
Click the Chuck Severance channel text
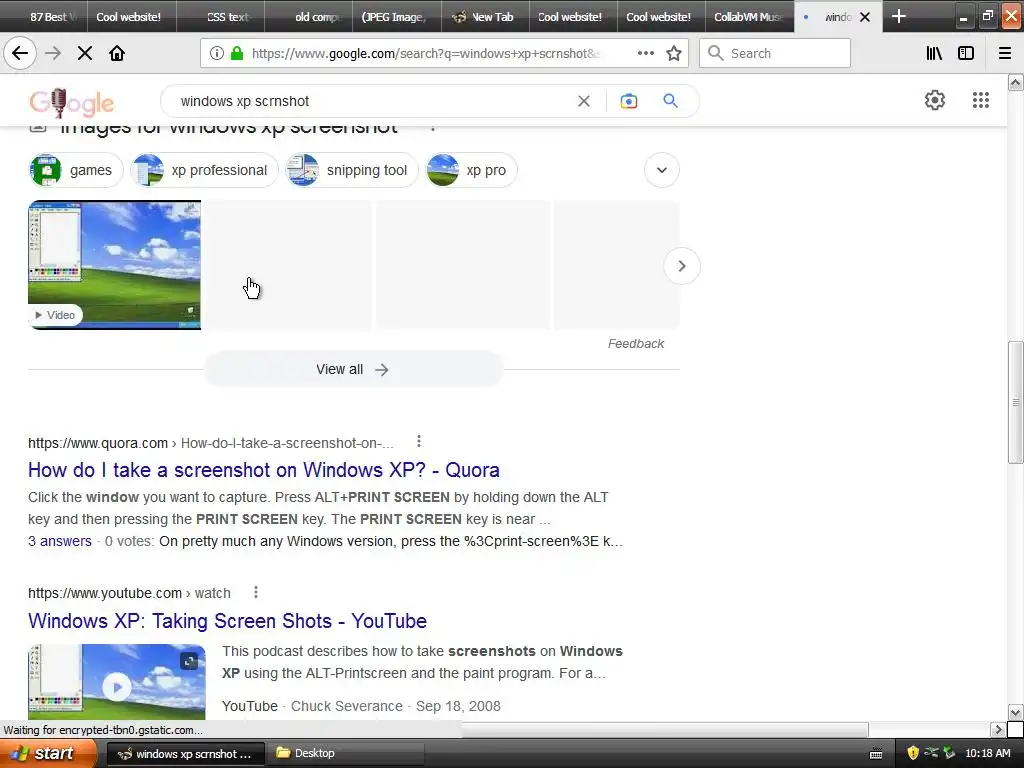click(x=347, y=706)
